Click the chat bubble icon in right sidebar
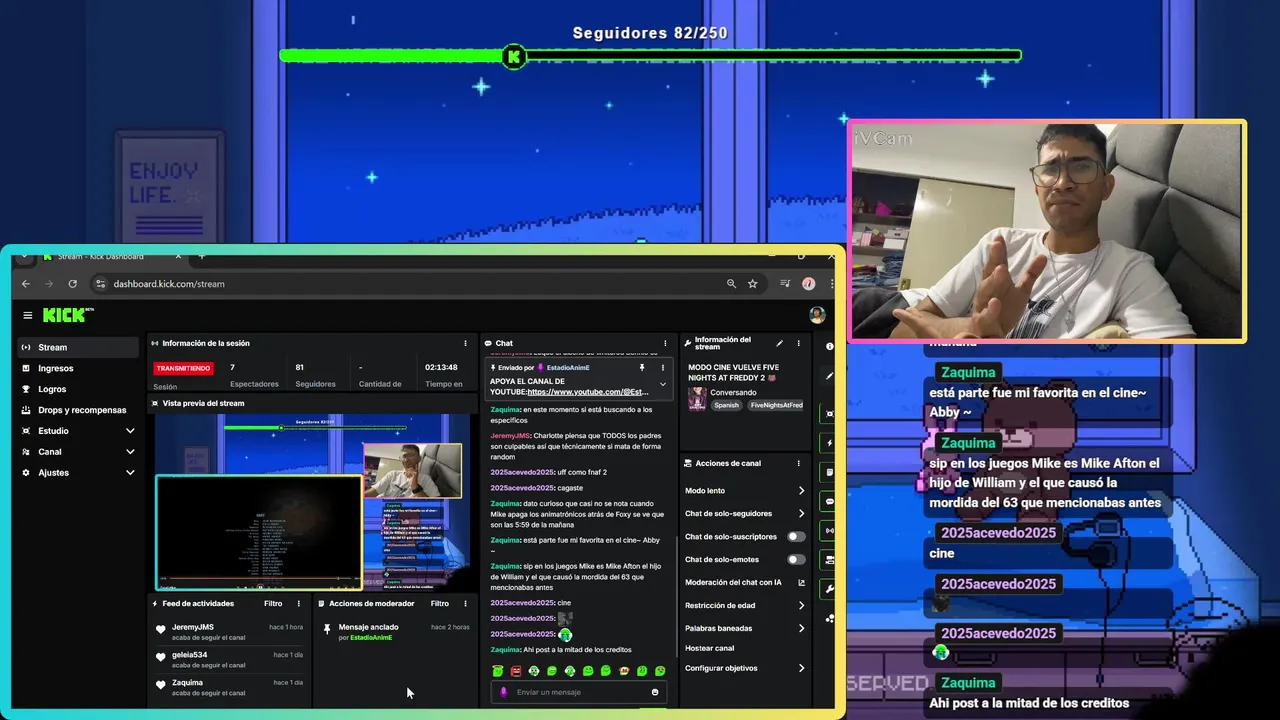 point(830,501)
